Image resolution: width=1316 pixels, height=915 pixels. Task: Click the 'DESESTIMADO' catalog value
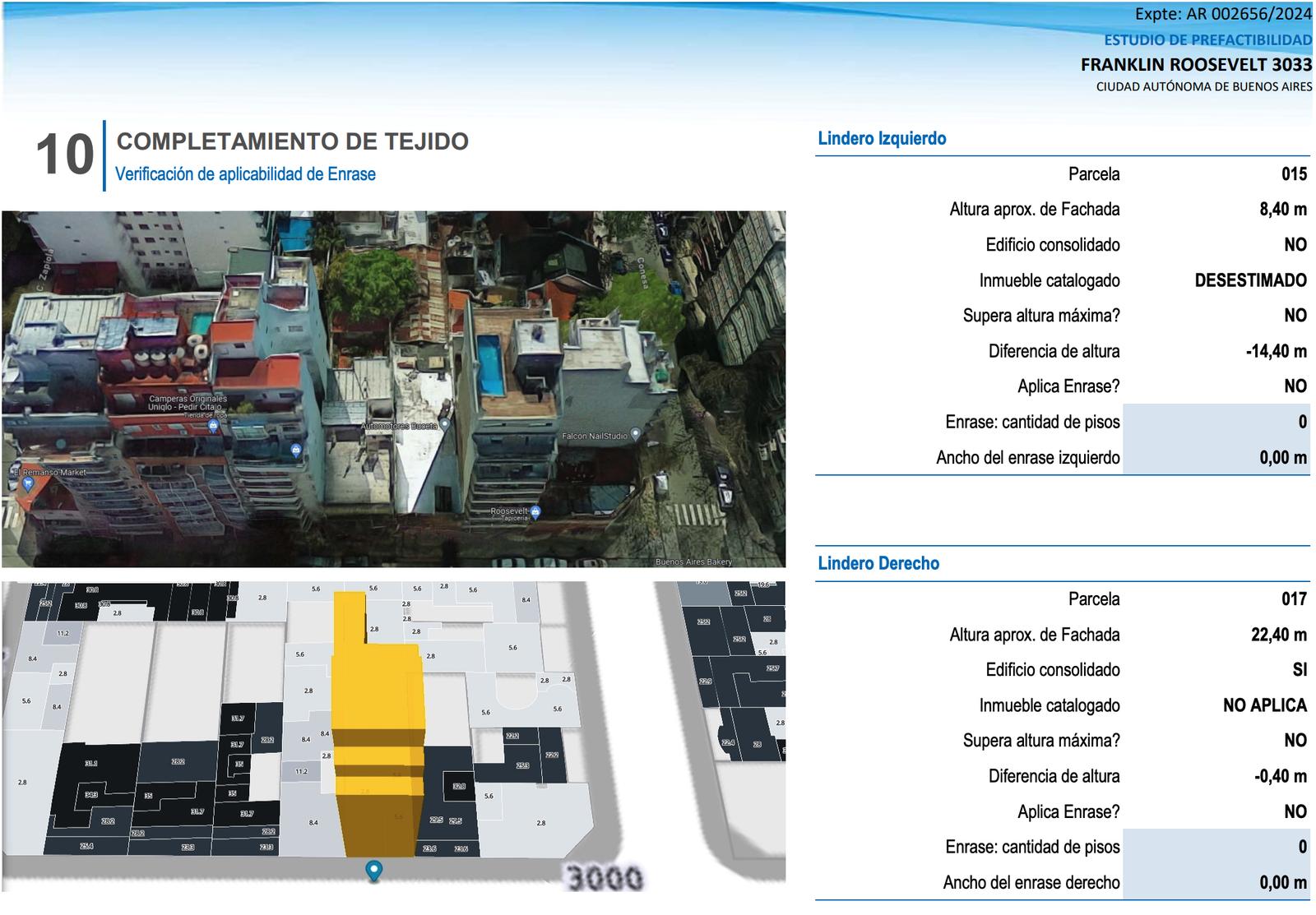pyautogui.click(x=1250, y=280)
